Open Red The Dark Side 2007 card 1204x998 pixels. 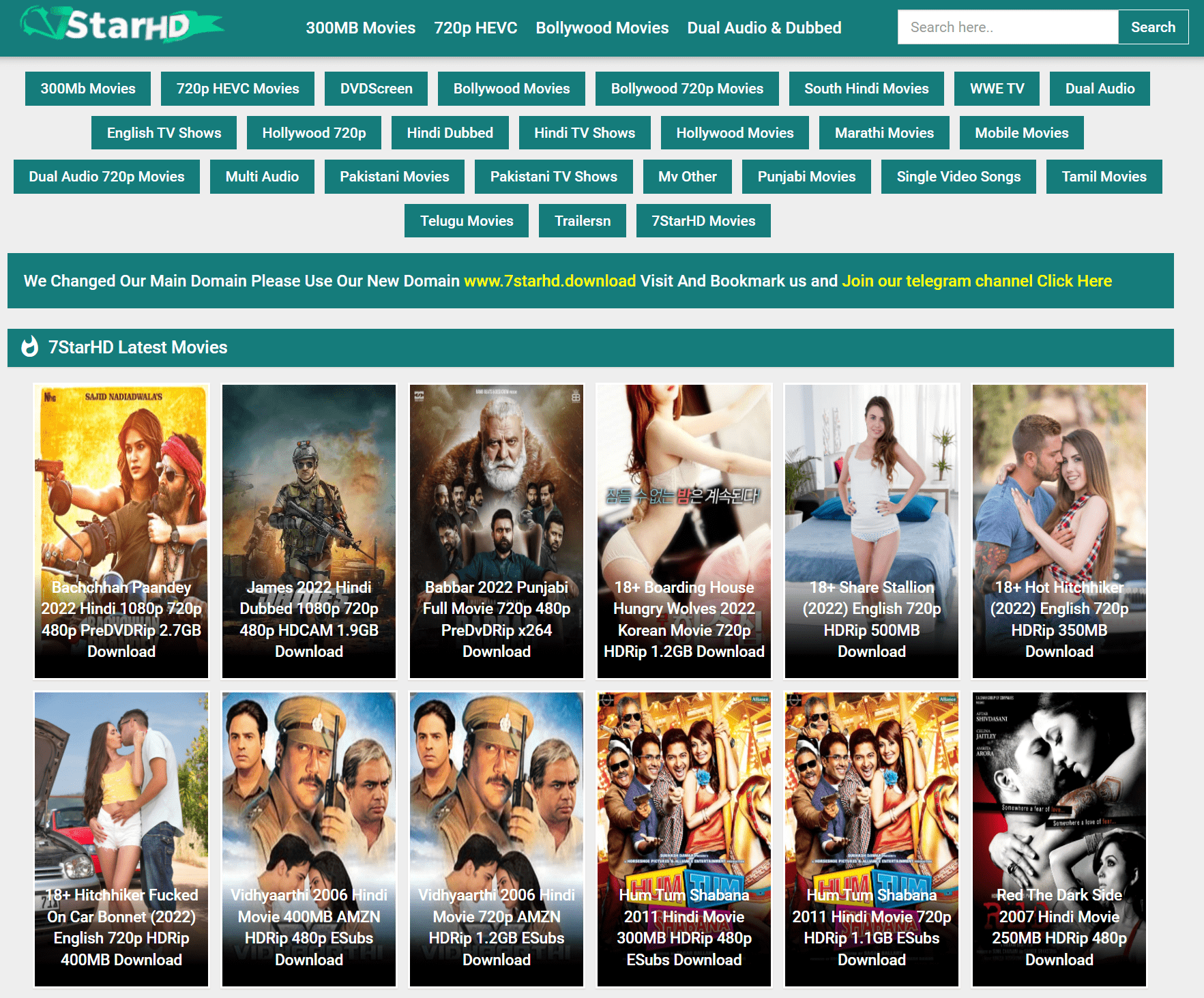click(x=1059, y=840)
